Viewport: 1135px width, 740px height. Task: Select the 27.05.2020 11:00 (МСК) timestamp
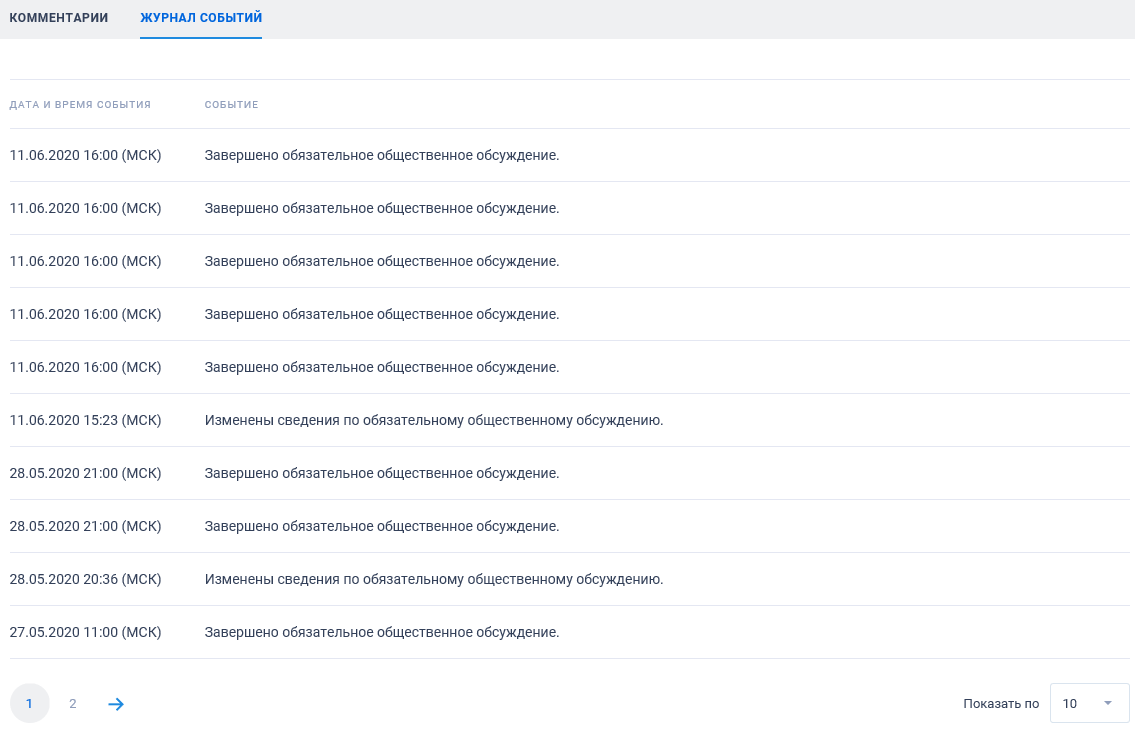click(85, 632)
